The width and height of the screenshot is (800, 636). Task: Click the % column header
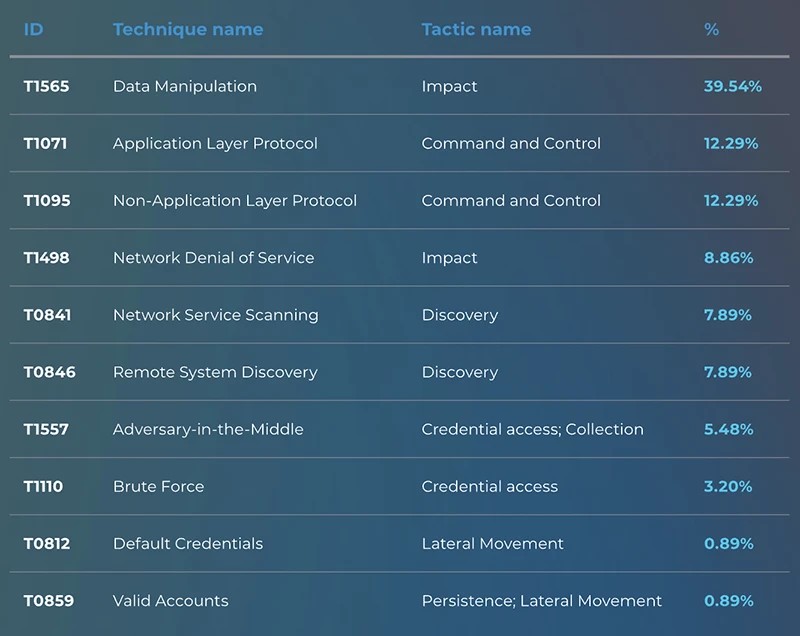(x=711, y=29)
